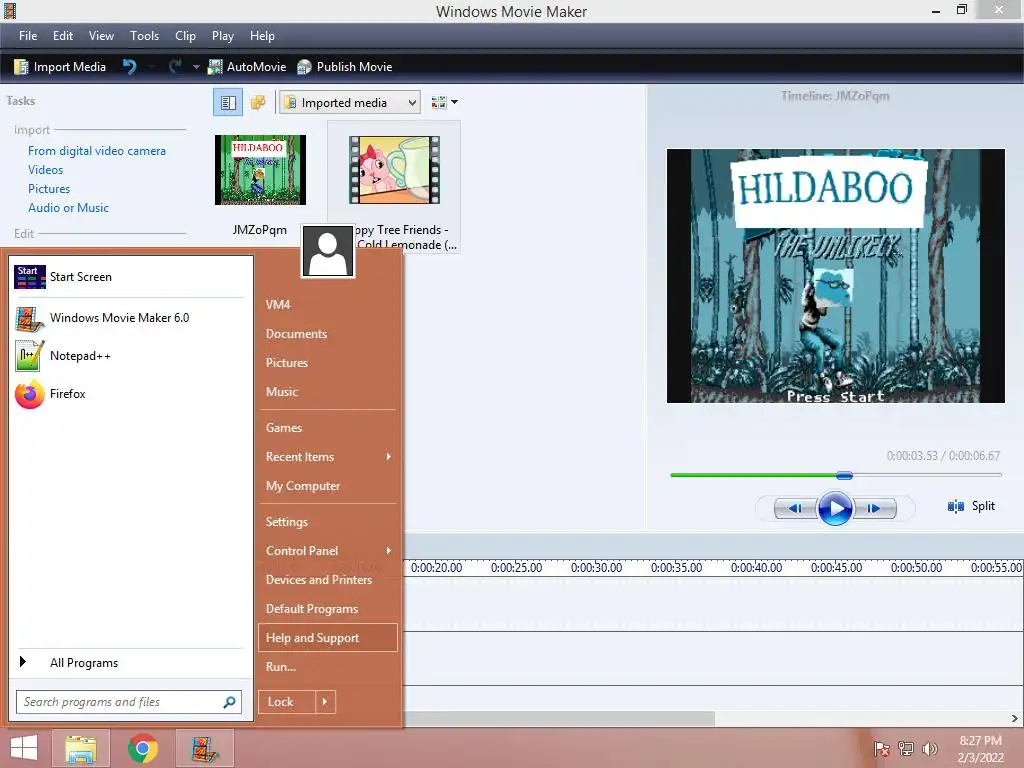Click the Movie Maker taskbar icon
This screenshot has width=1024, height=768.
[x=205, y=748]
